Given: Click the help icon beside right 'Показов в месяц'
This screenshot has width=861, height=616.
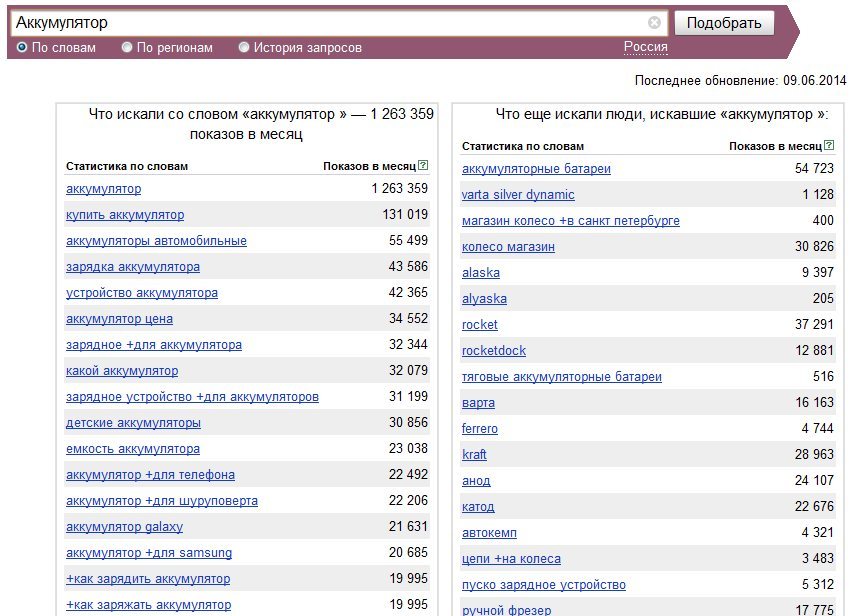Looking at the screenshot, I should tap(829, 145).
